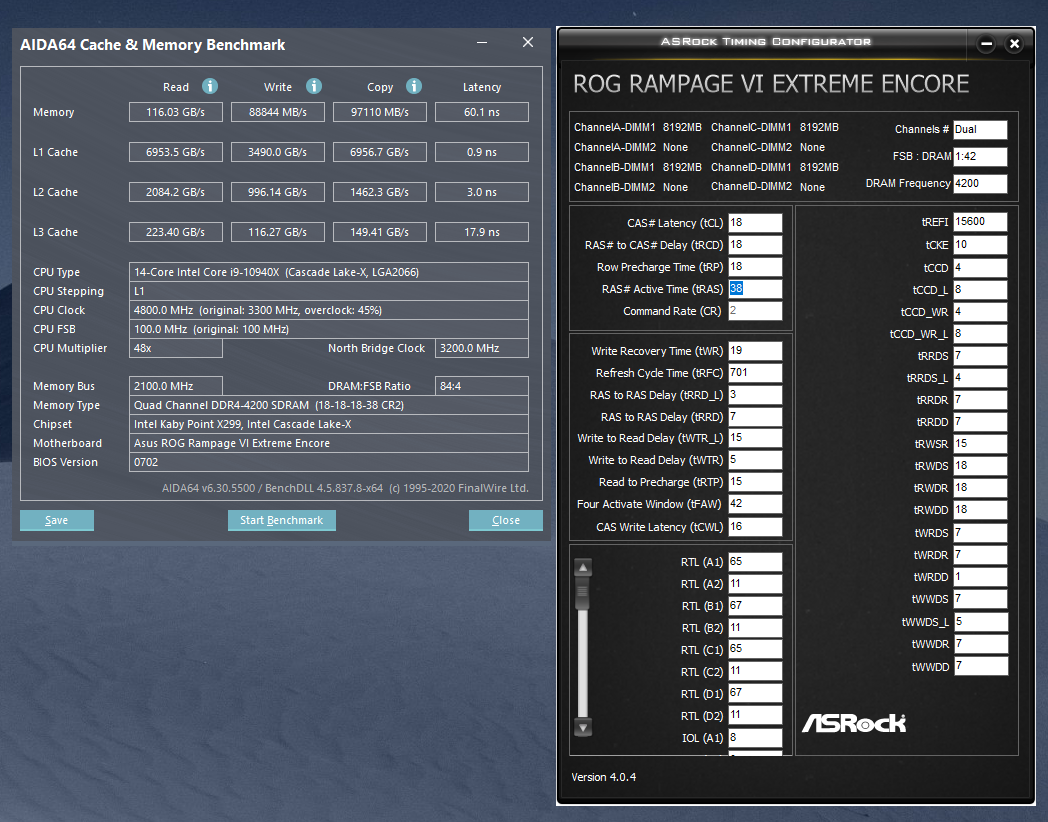Viewport: 1048px width, 822px height.
Task: Select the Four Activate Window (tFAW) field
Action: click(x=755, y=504)
